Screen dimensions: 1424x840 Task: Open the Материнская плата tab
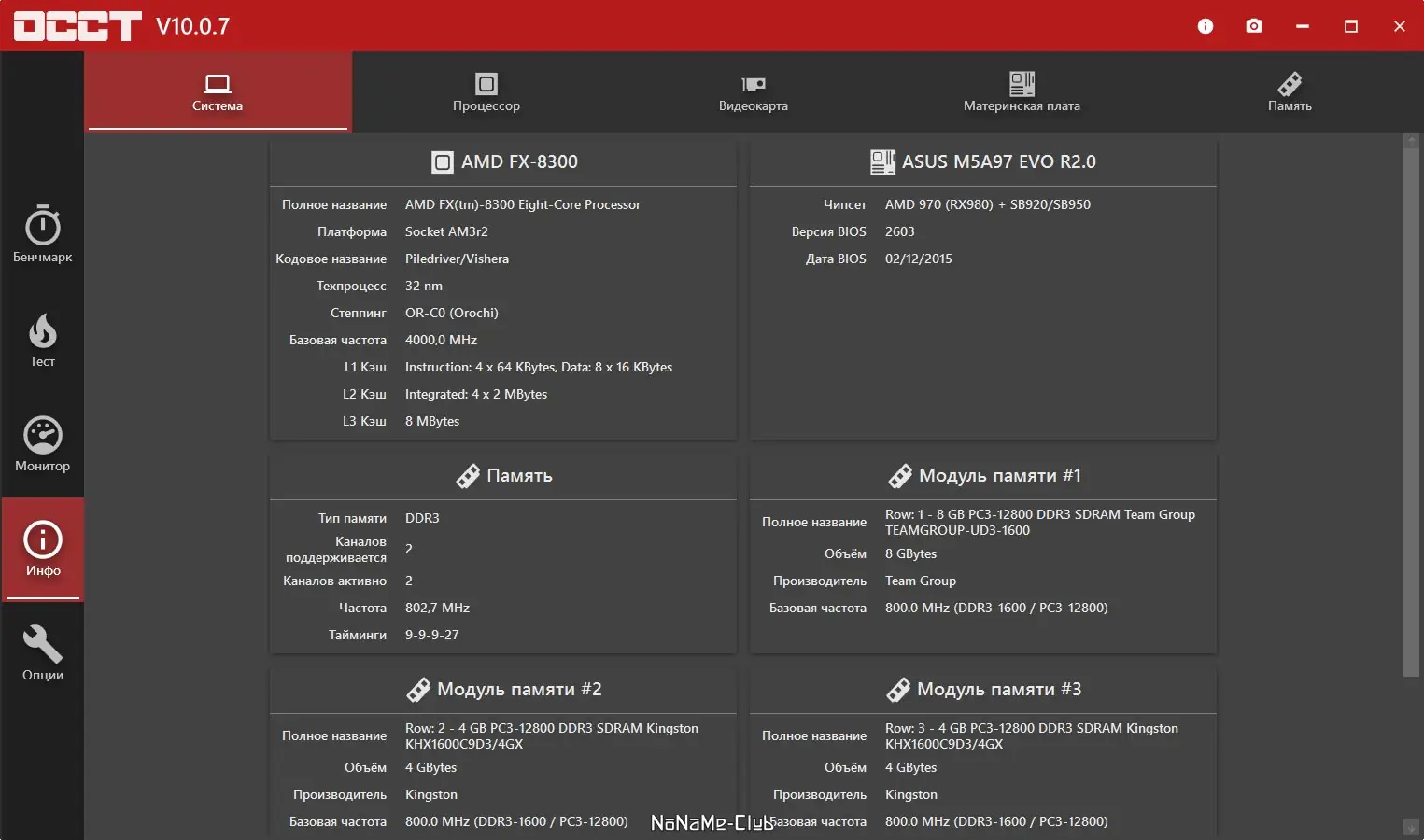click(x=1022, y=91)
